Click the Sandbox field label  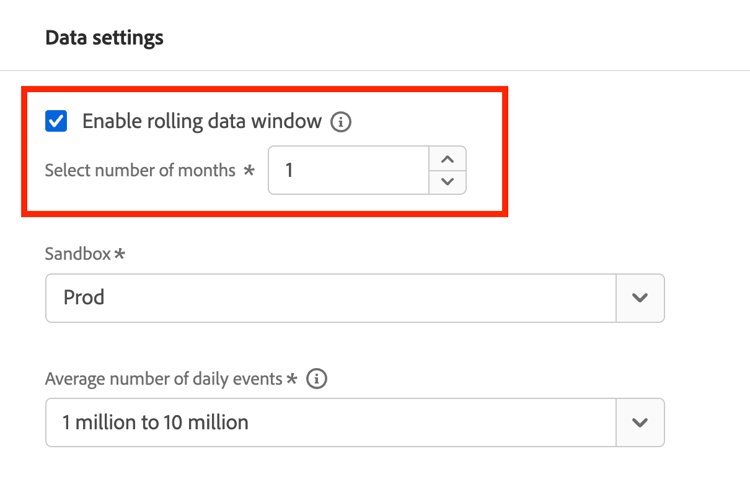click(78, 254)
